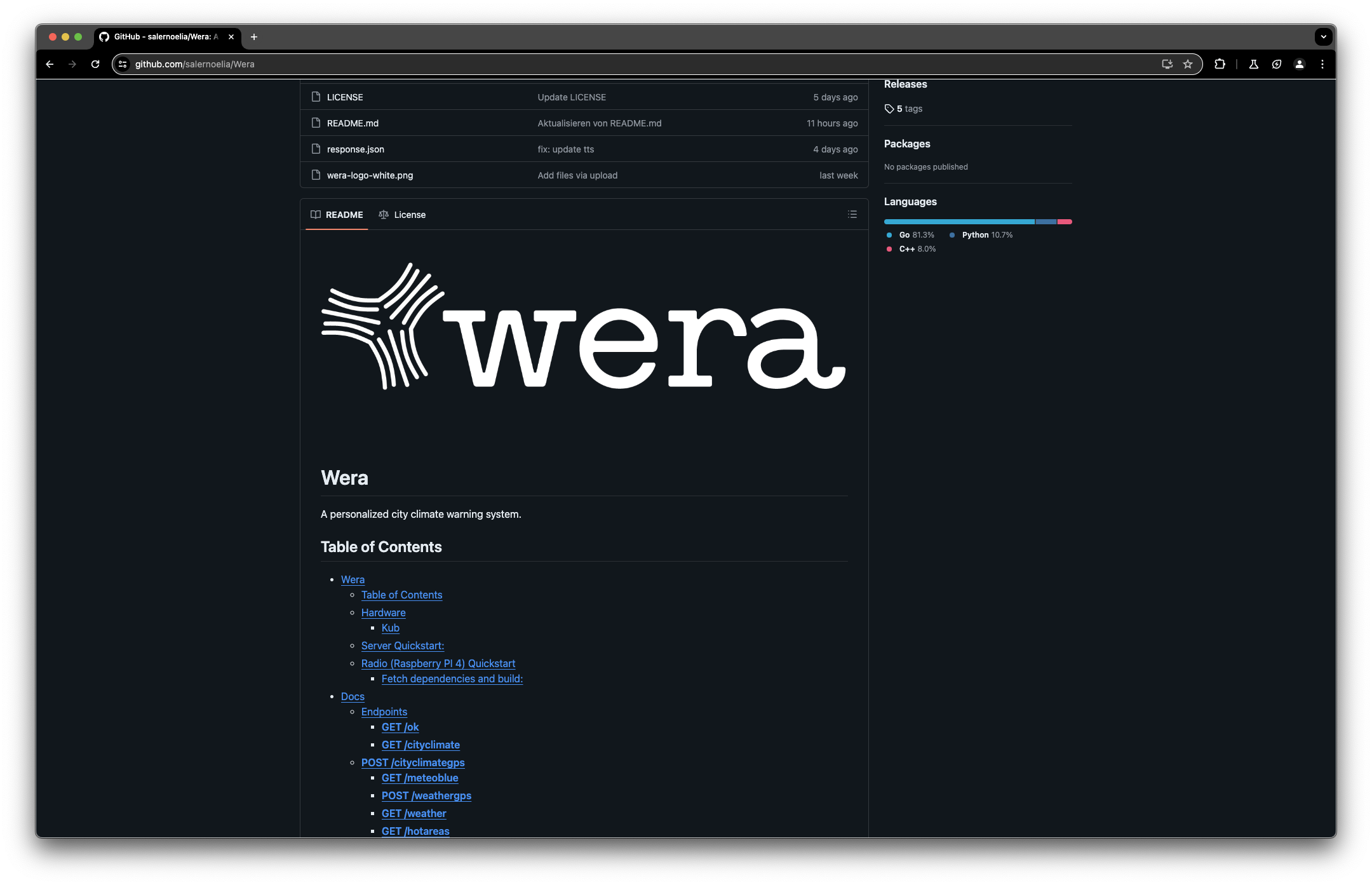
Task: Click the red C++ segment of language bar
Action: coord(1065,222)
